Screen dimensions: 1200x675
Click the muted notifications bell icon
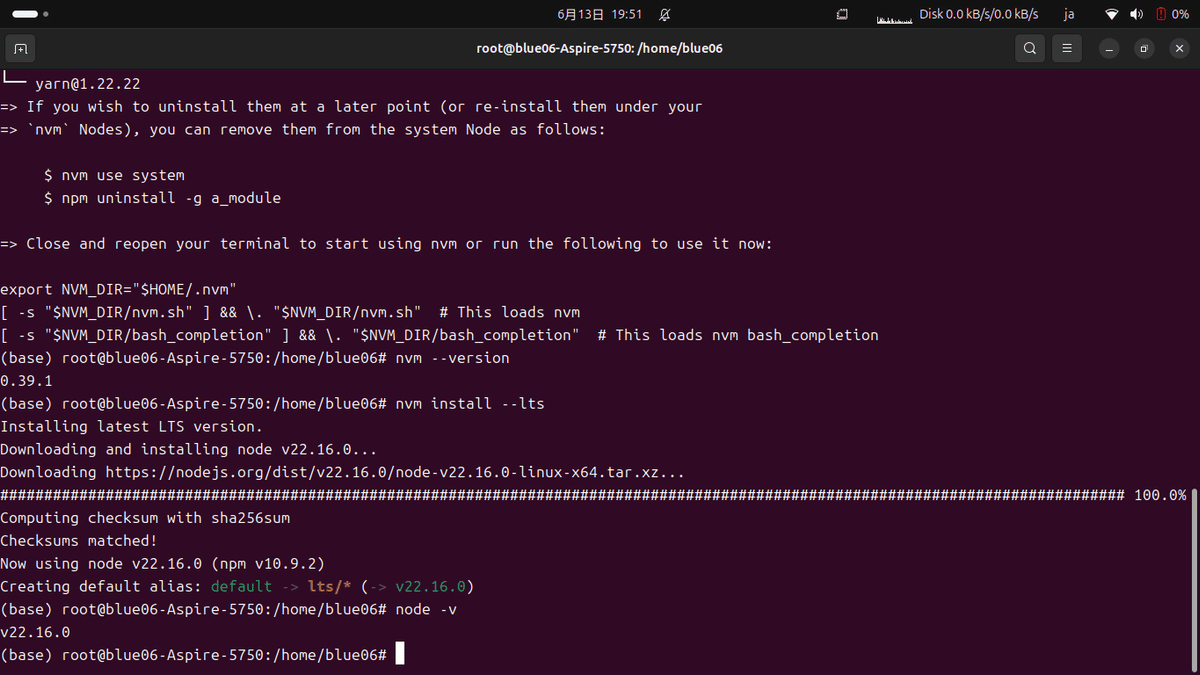click(663, 14)
